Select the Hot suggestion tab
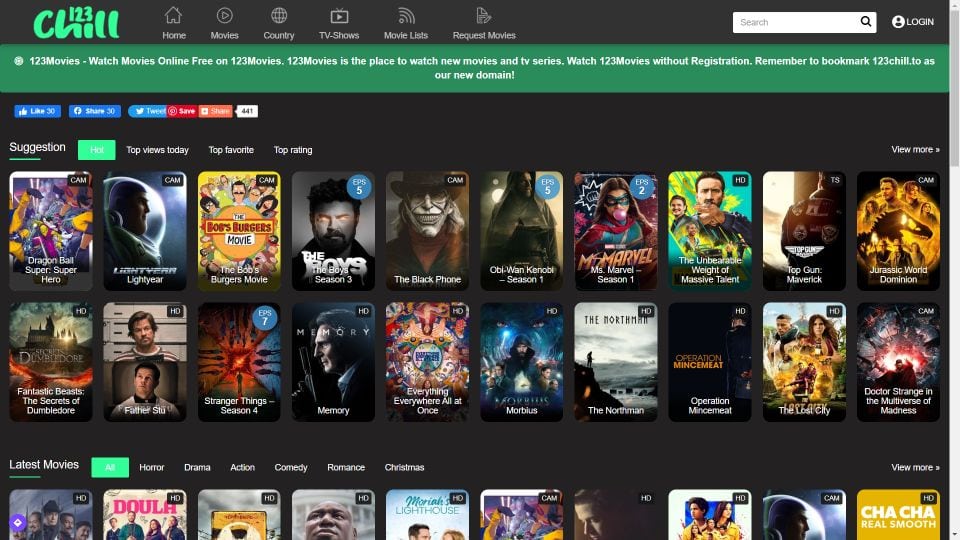960x540 pixels. click(97, 150)
